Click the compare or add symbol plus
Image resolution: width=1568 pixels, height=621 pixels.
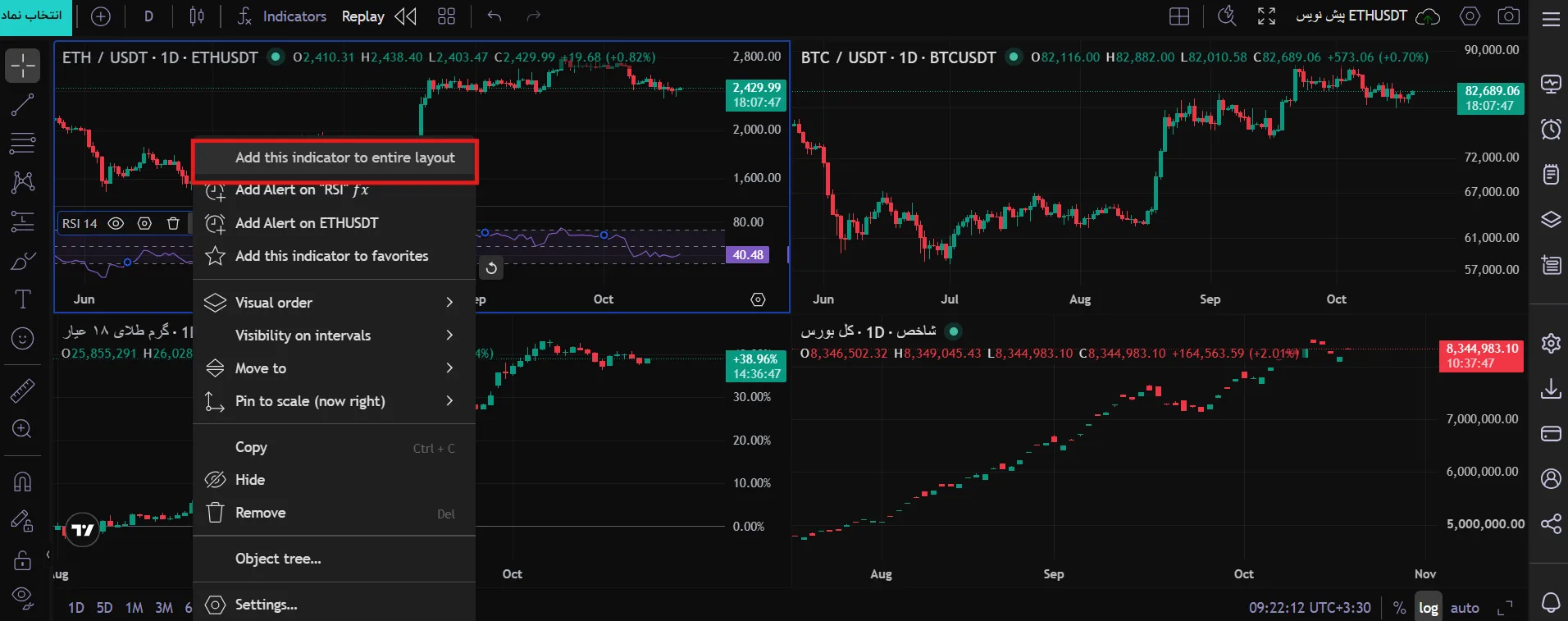pyautogui.click(x=101, y=16)
